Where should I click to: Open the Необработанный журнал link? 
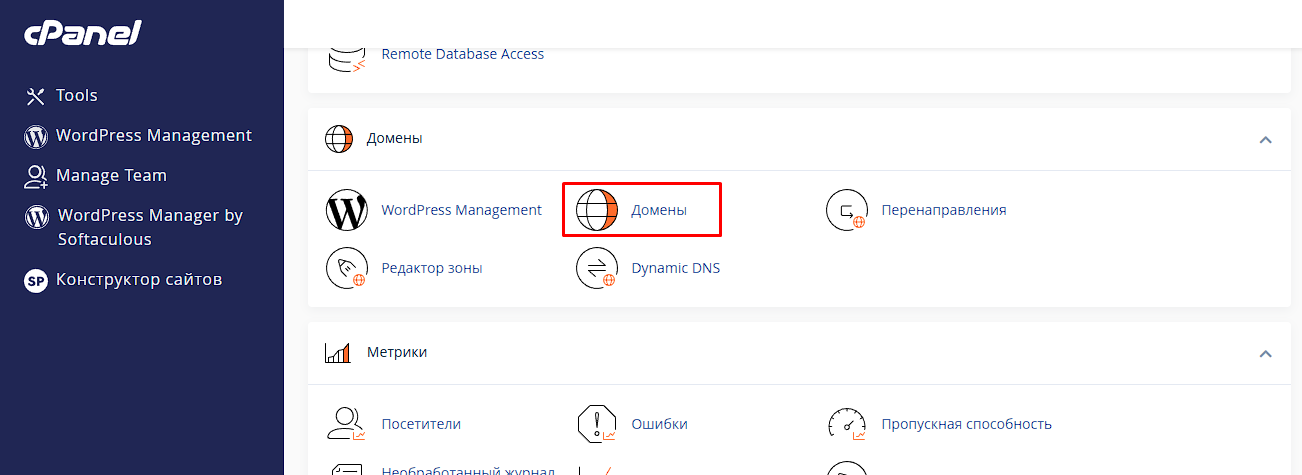coord(468,469)
